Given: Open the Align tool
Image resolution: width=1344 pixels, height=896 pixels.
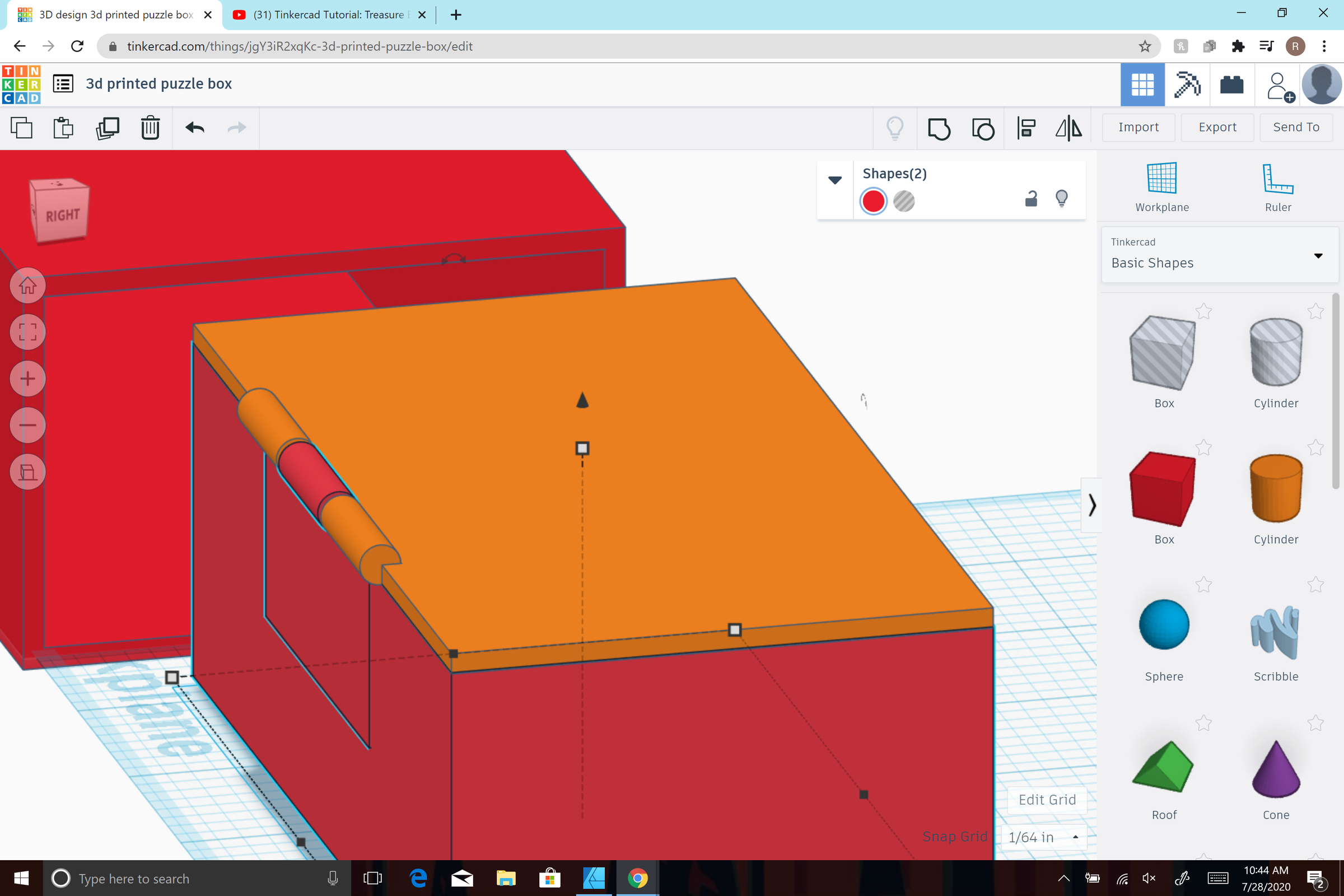Looking at the screenshot, I should click(x=1026, y=129).
